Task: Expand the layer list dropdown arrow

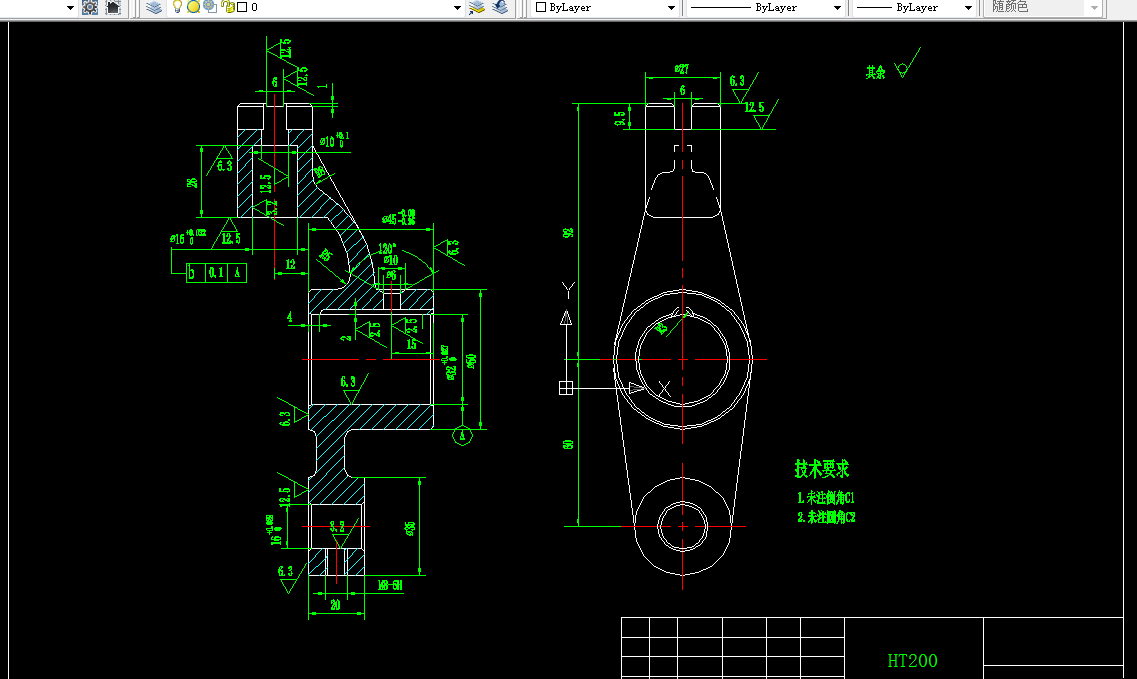Action: (457, 8)
